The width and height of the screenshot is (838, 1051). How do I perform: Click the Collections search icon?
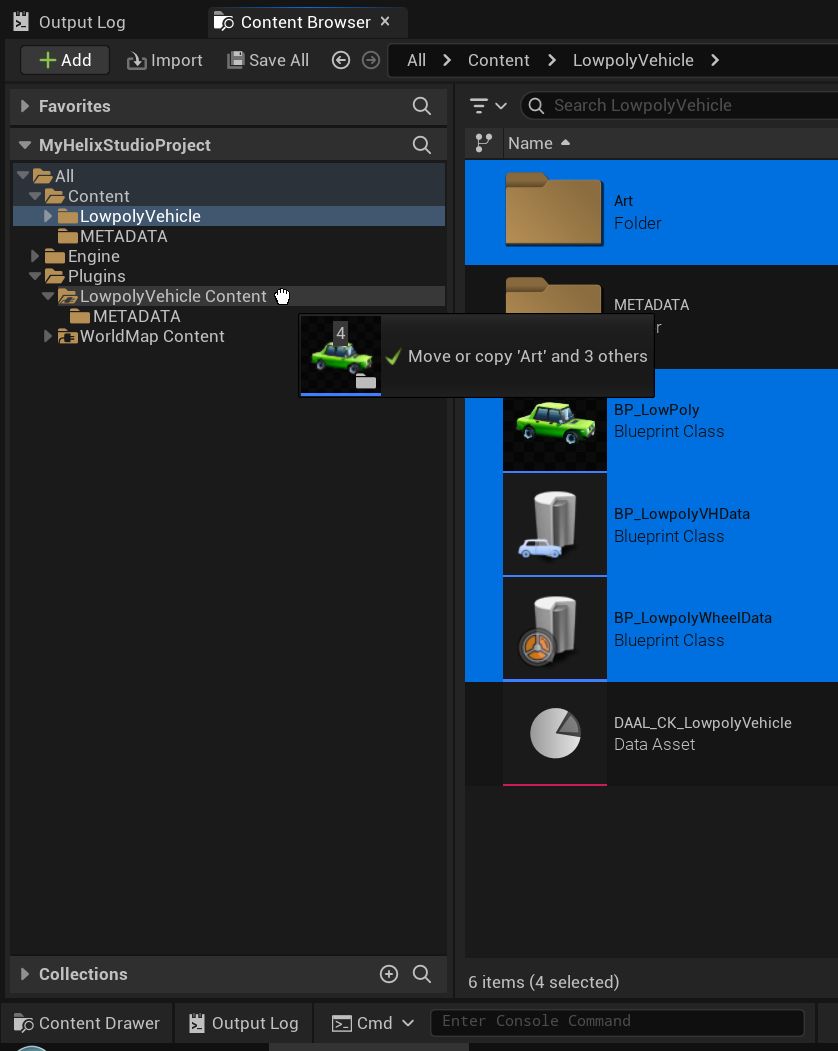coord(422,974)
